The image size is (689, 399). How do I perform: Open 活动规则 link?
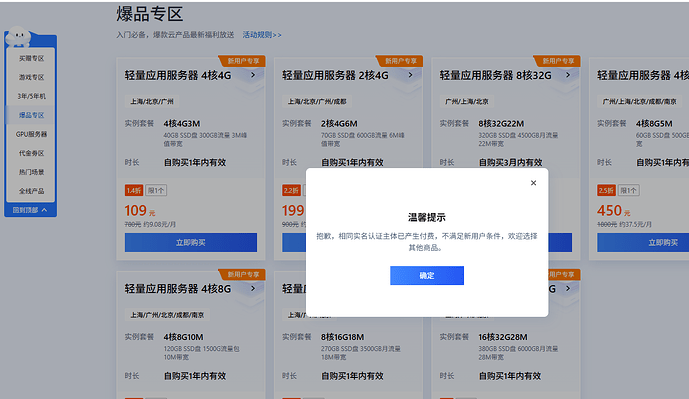pos(262,35)
